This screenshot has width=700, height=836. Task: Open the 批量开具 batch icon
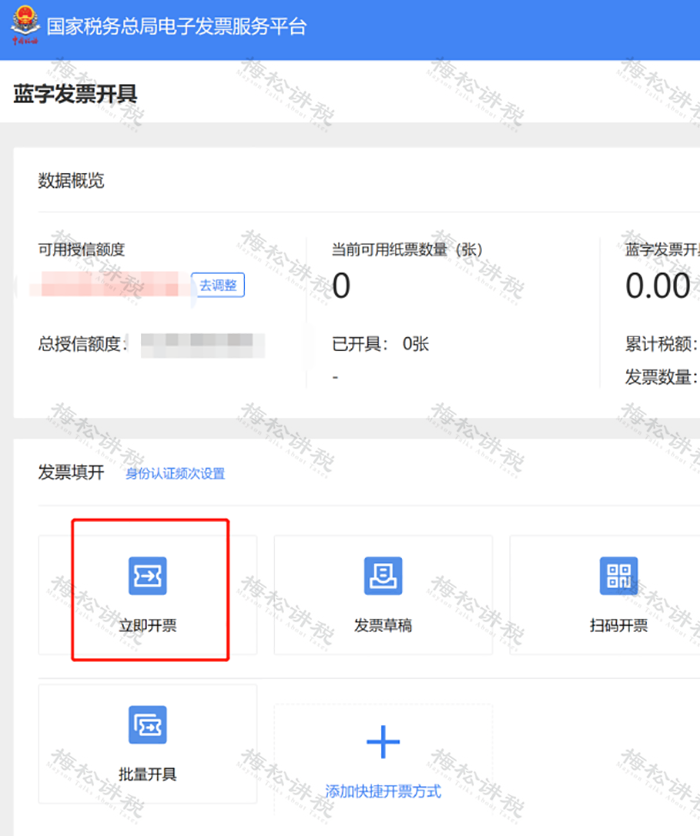coord(148,725)
